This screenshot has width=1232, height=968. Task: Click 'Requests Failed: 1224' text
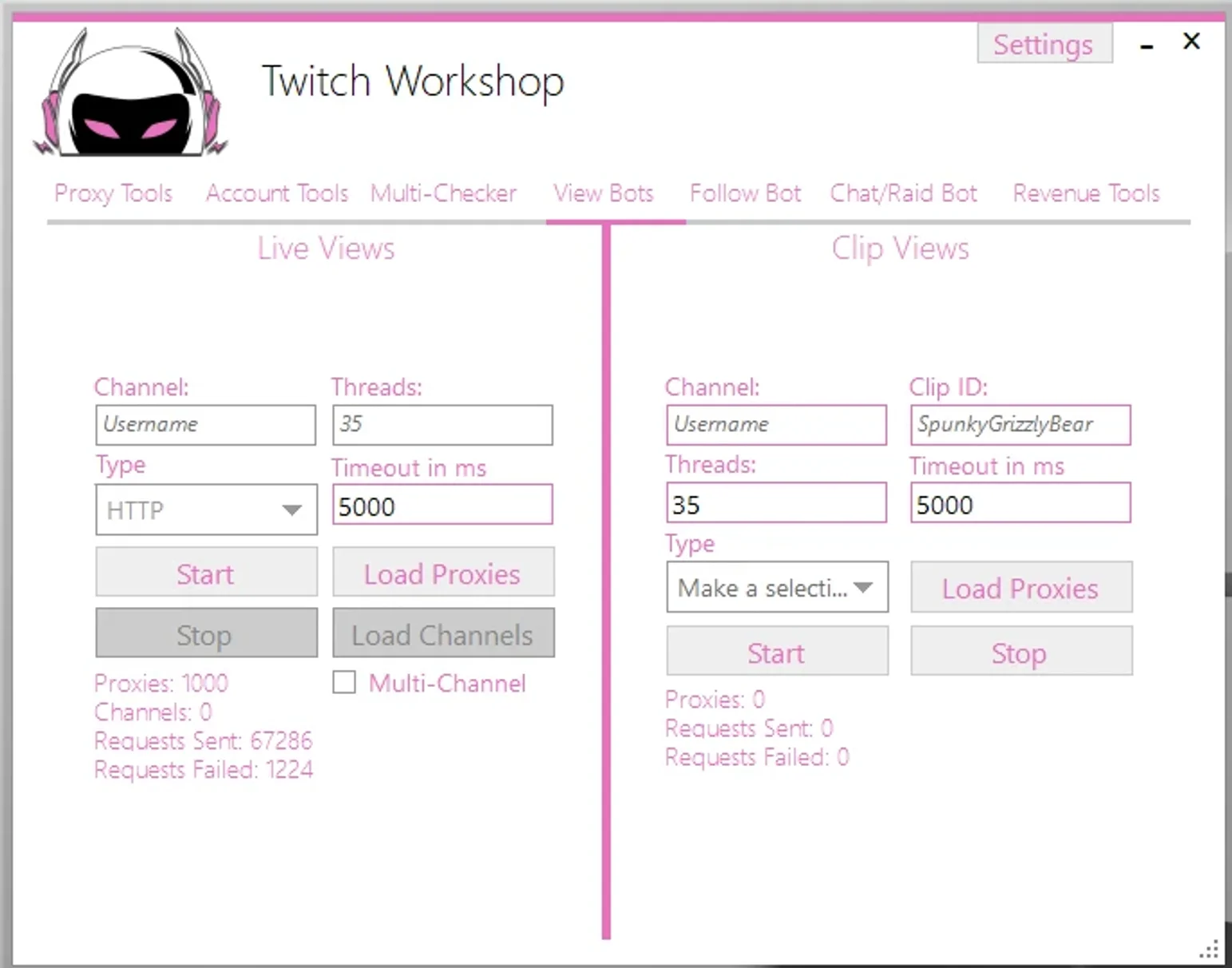pos(204,770)
